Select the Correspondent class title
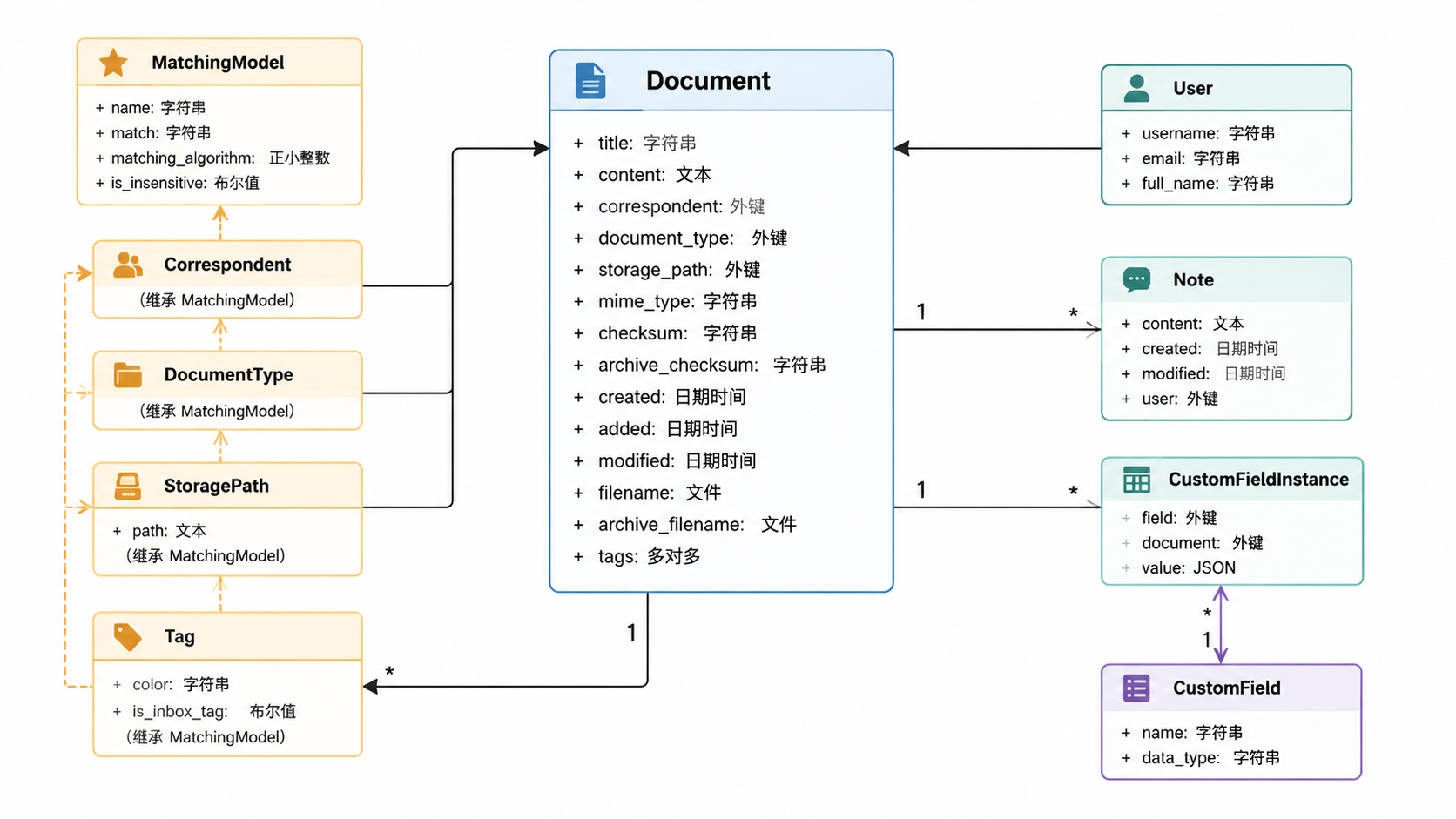 point(227,265)
